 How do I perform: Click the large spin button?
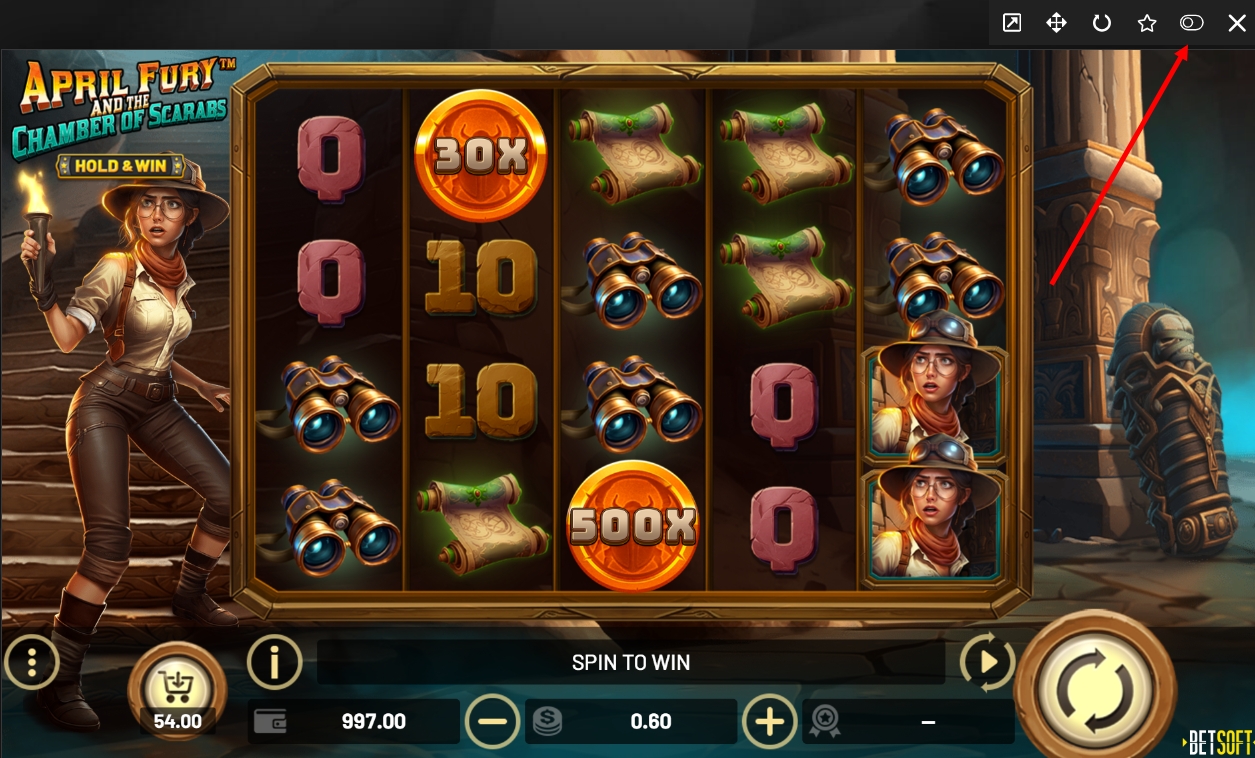click(1096, 688)
